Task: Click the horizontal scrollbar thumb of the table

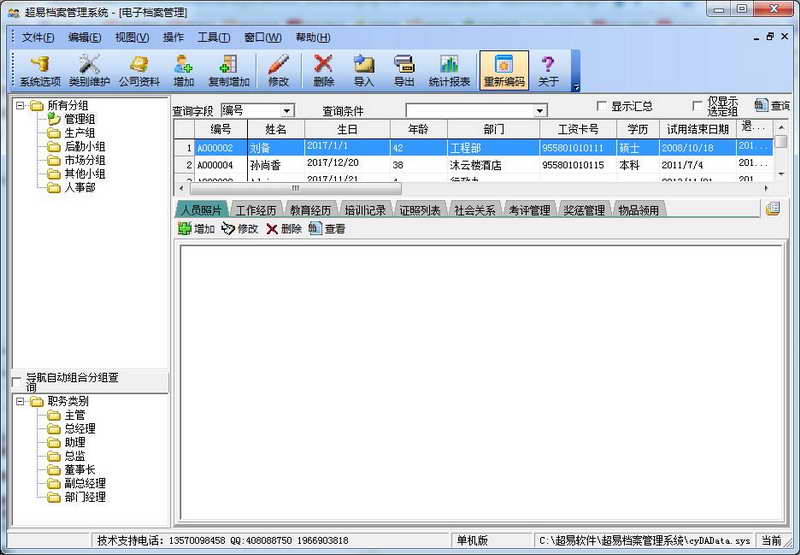Action: tap(295, 188)
